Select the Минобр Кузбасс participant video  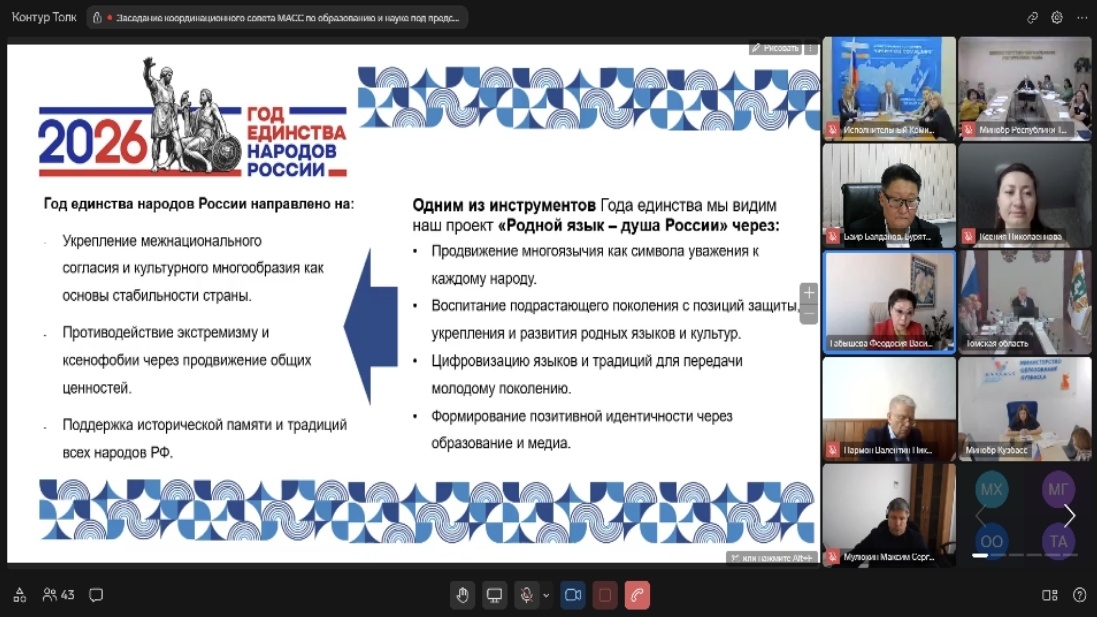pyautogui.click(x=1024, y=409)
